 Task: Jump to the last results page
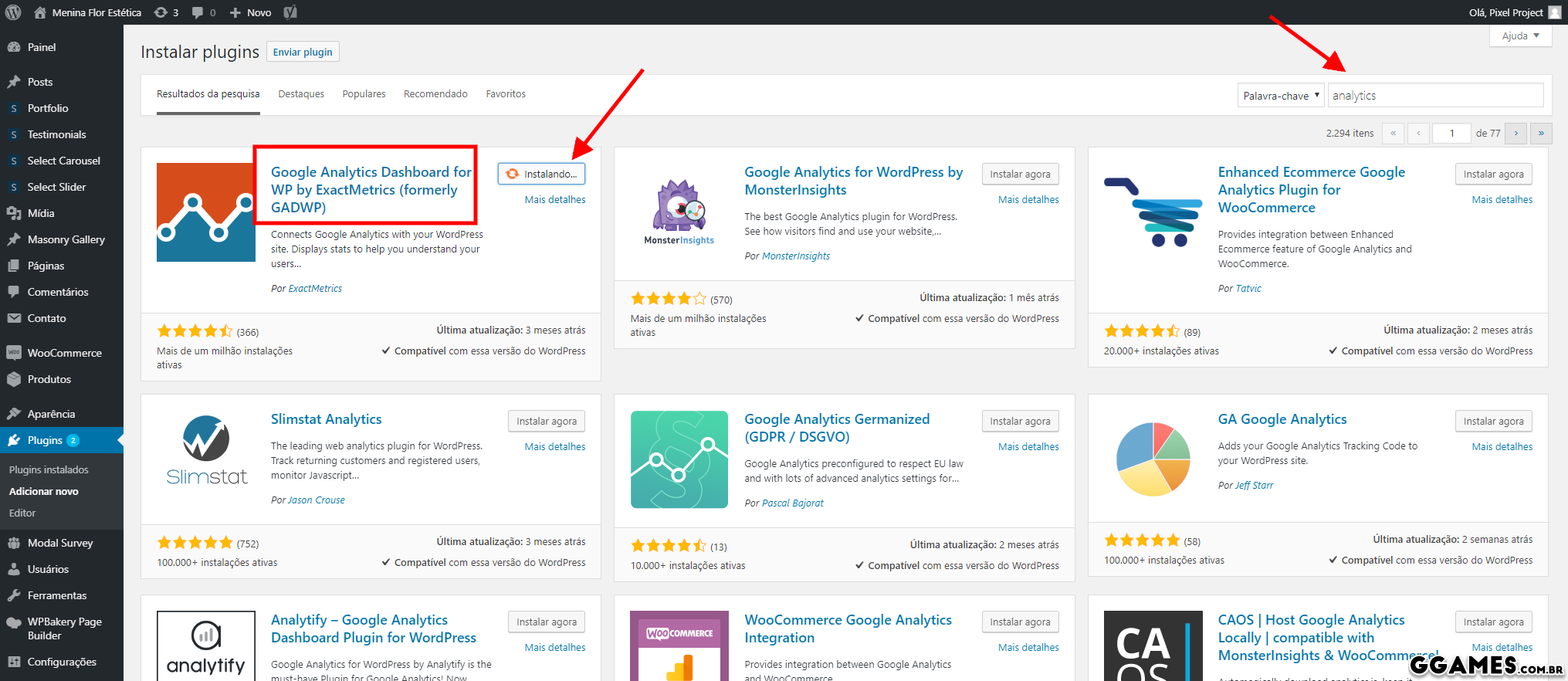pos(1541,134)
